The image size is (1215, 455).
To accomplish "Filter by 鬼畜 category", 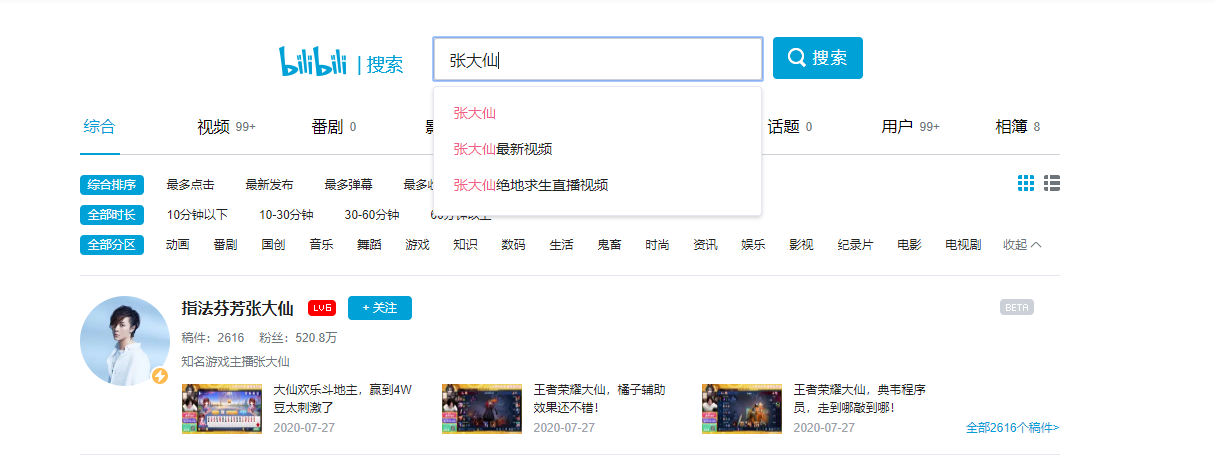I will [609, 245].
